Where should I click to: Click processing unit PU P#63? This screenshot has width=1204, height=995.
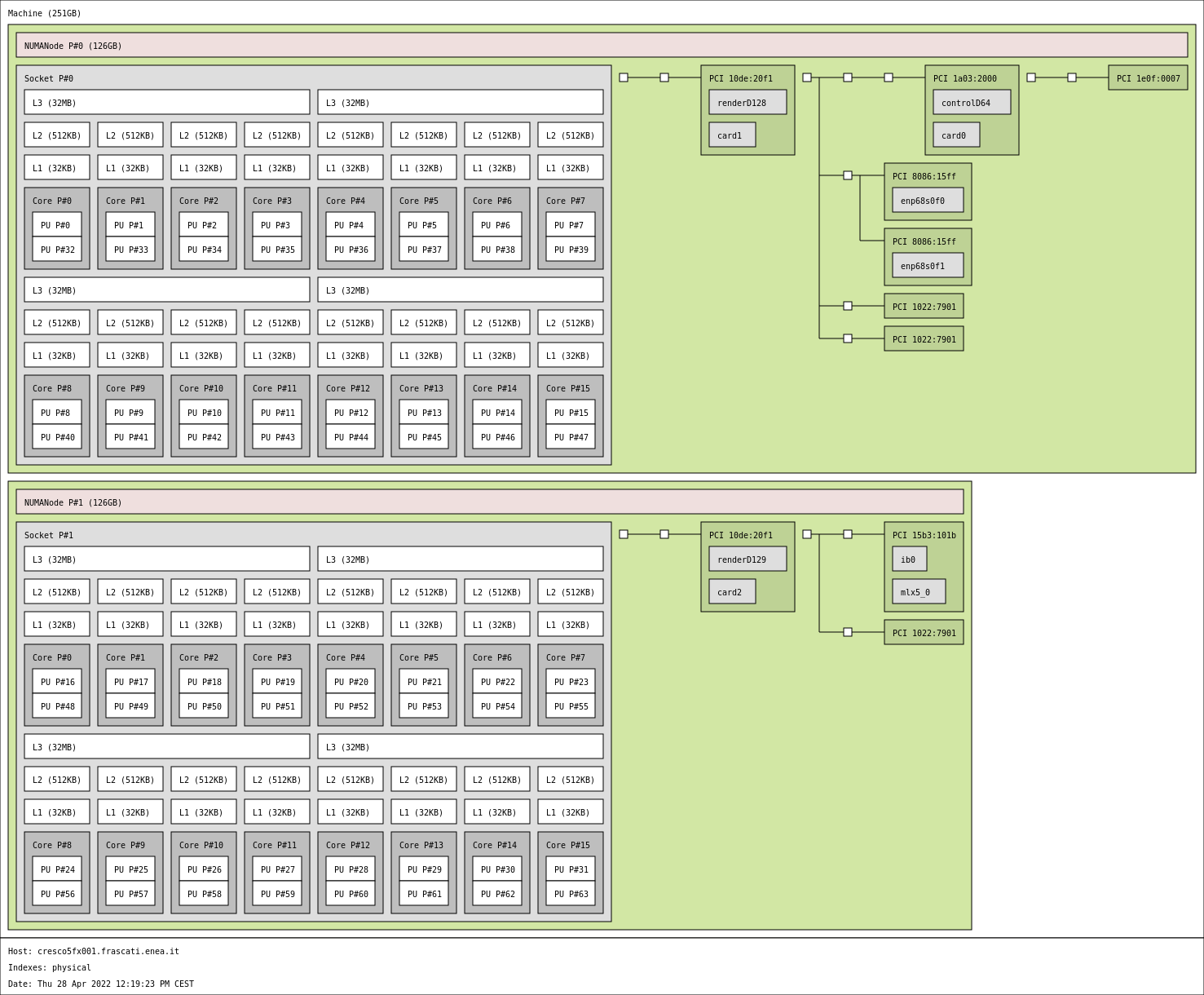click(x=571, y=893)
